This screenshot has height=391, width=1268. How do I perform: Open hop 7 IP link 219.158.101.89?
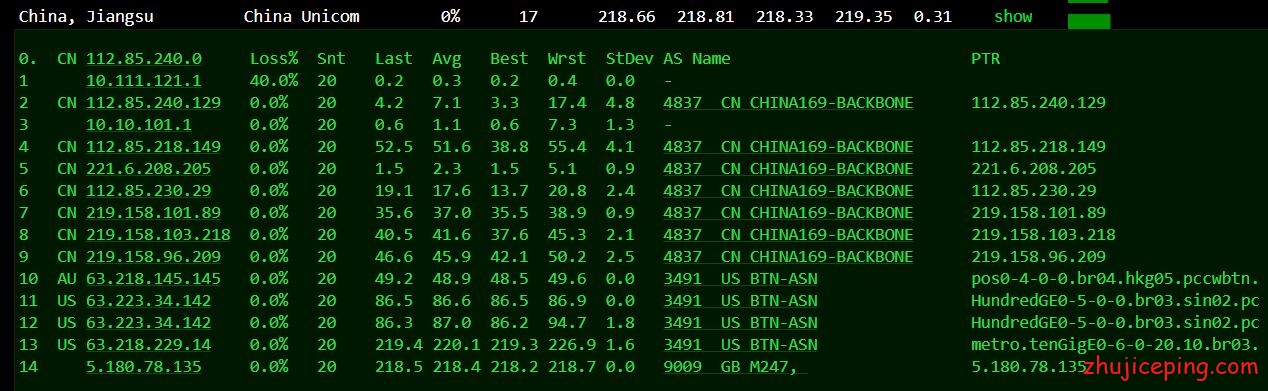153,212
